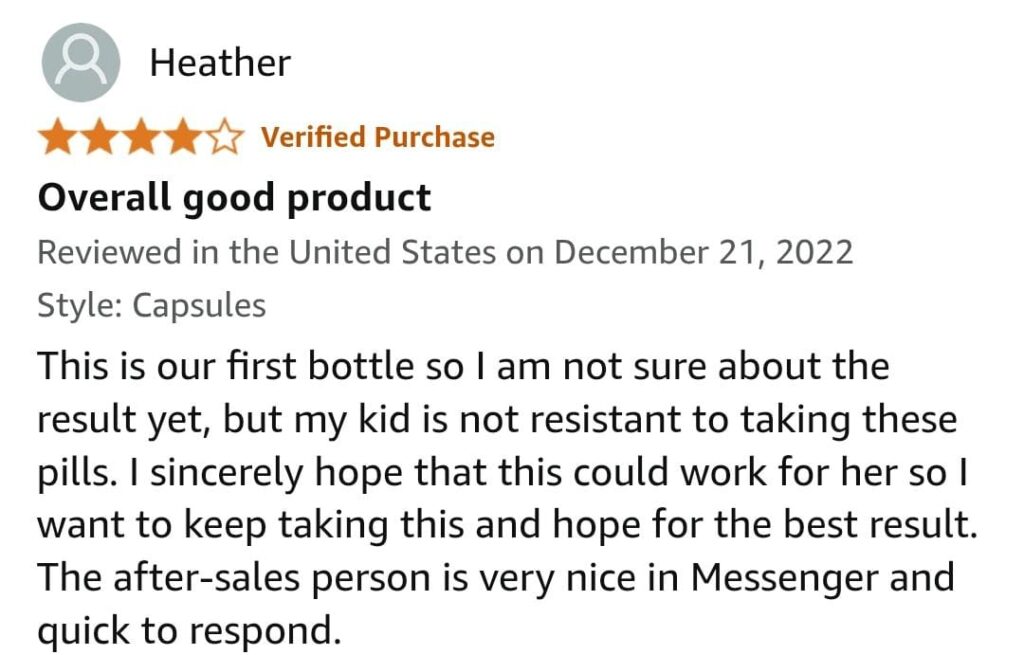Click the first filled rating star
The width and height of the screenshot is (1024, 655).
click(58, 137)
